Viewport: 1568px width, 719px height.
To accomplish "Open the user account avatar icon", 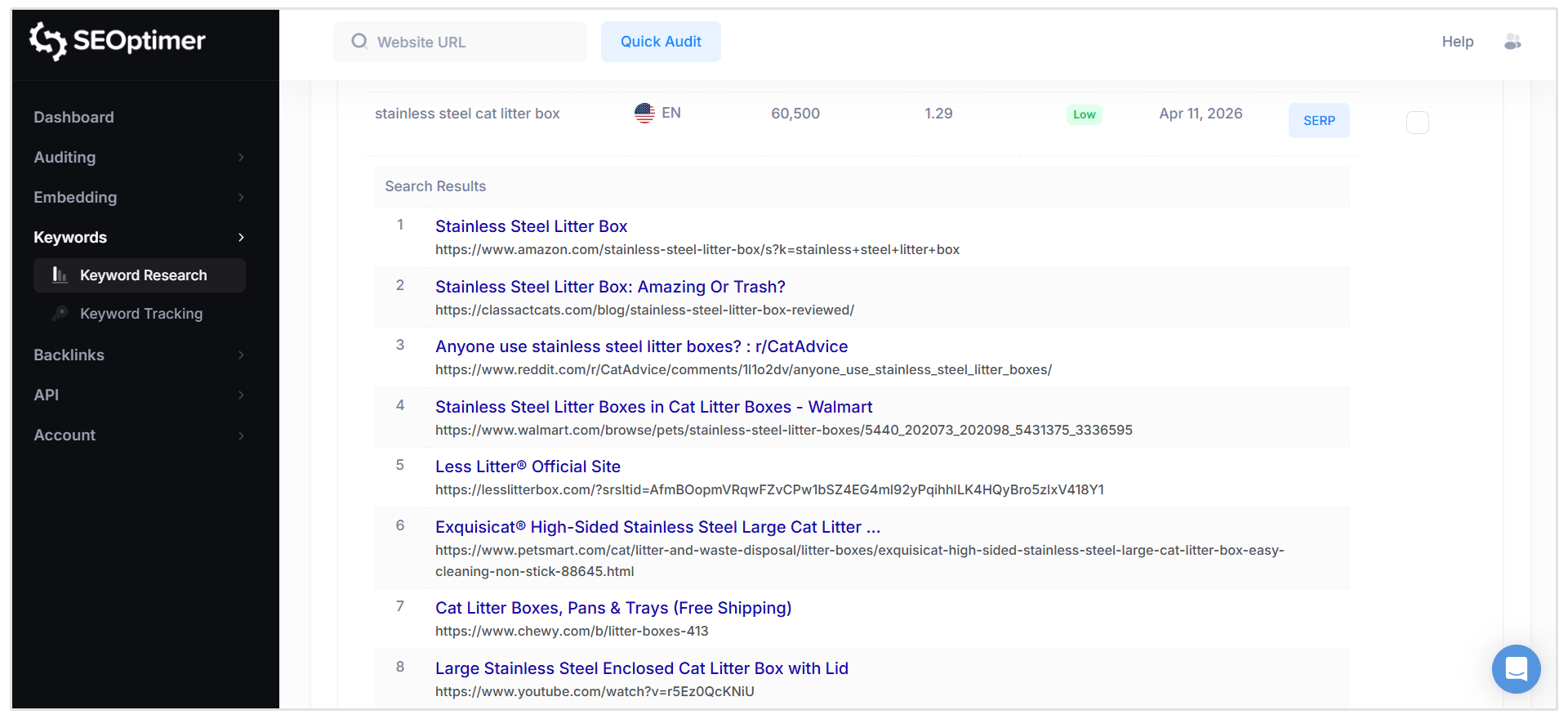I will coord(1512,42).
